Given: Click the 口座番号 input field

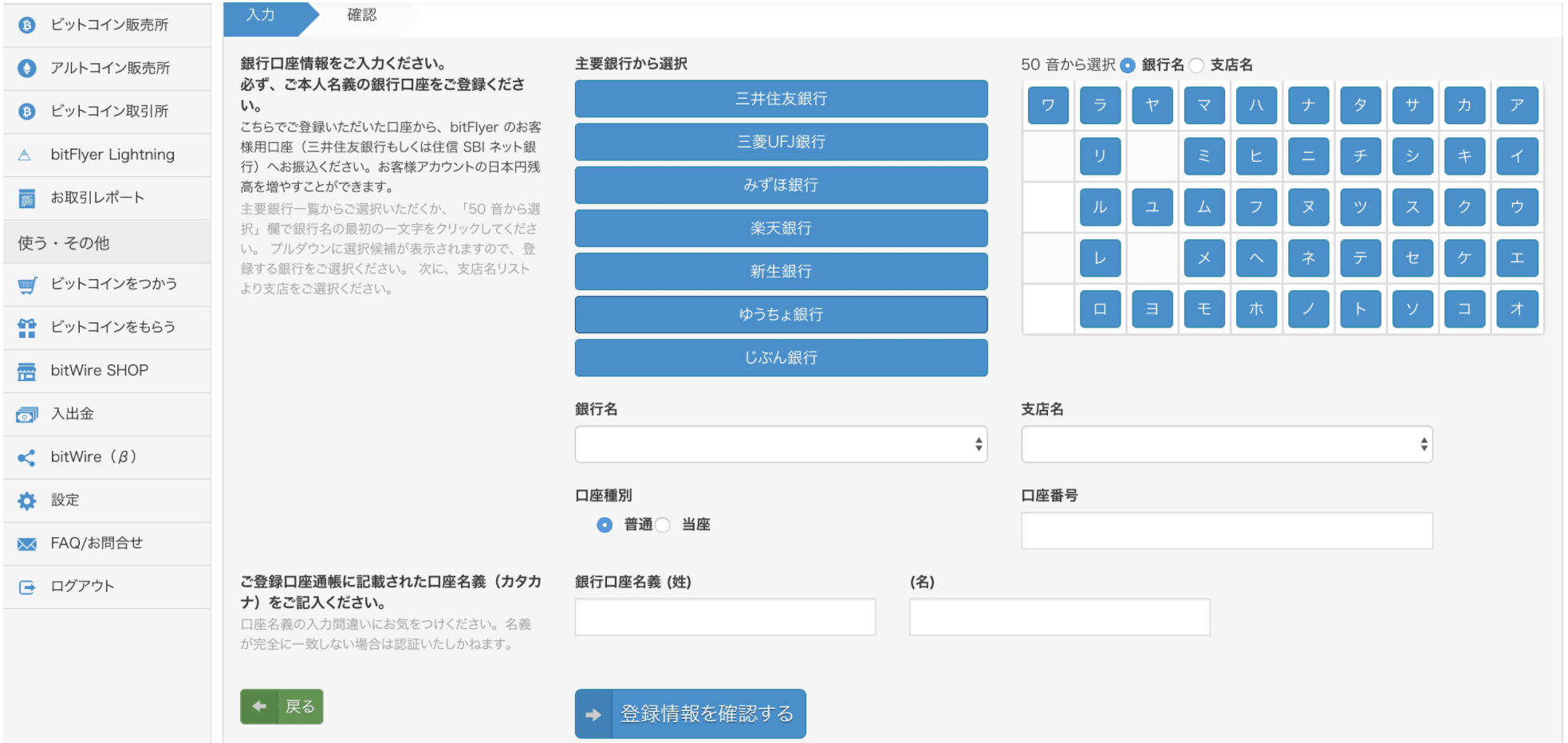Looking at the screenshot, I should pos(1227,530).
